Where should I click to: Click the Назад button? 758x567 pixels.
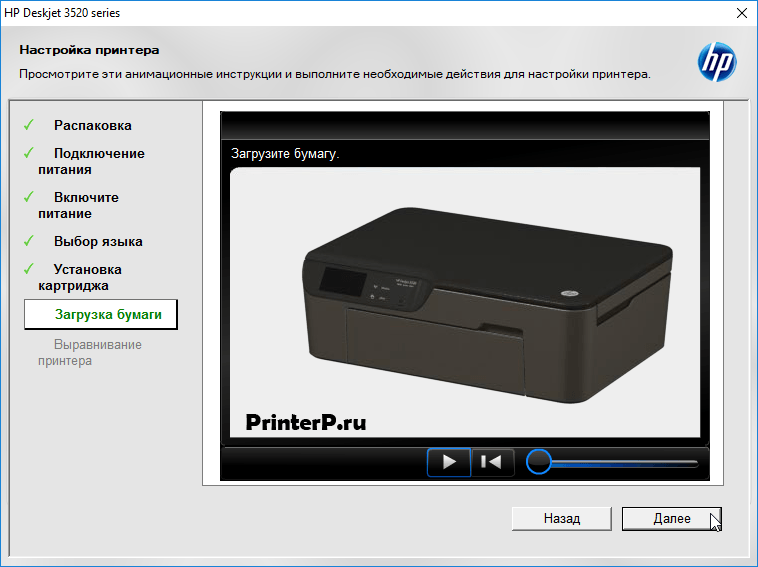562,519
